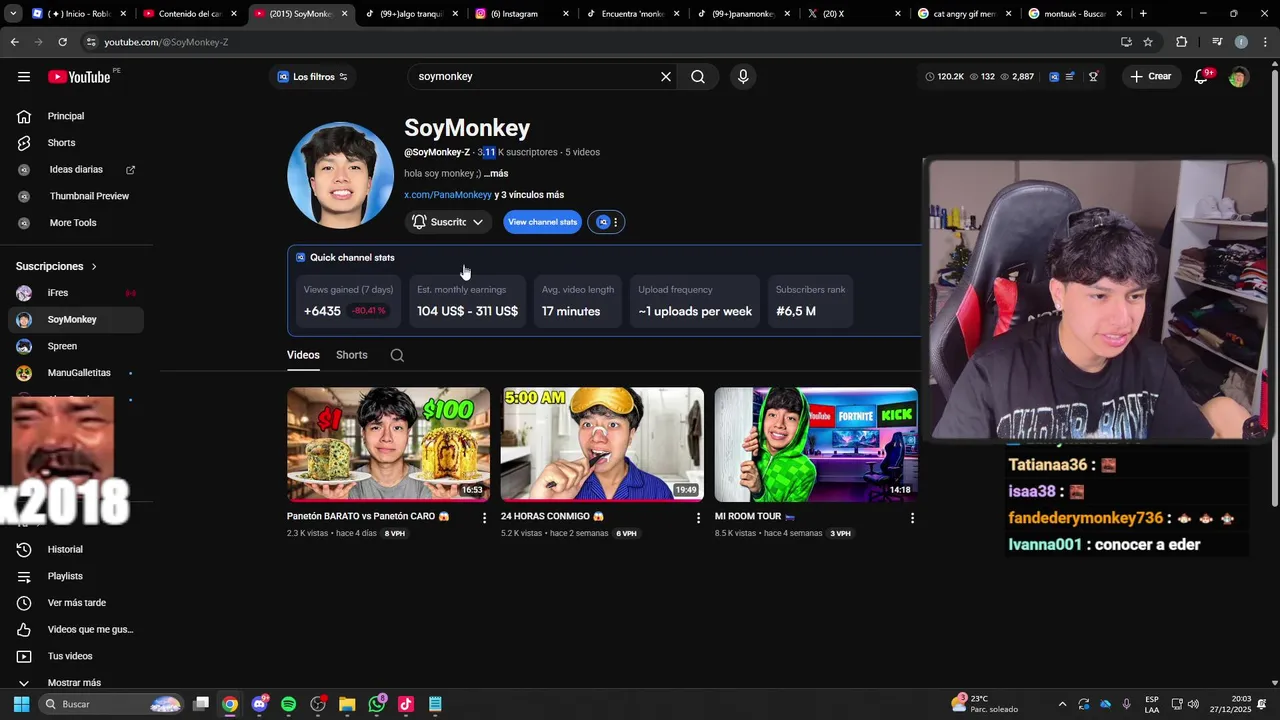Click the blue extension icon in header stats
Image resolution: width=1280 pixels, height=720 pixels.
(x=1054, y=77)
